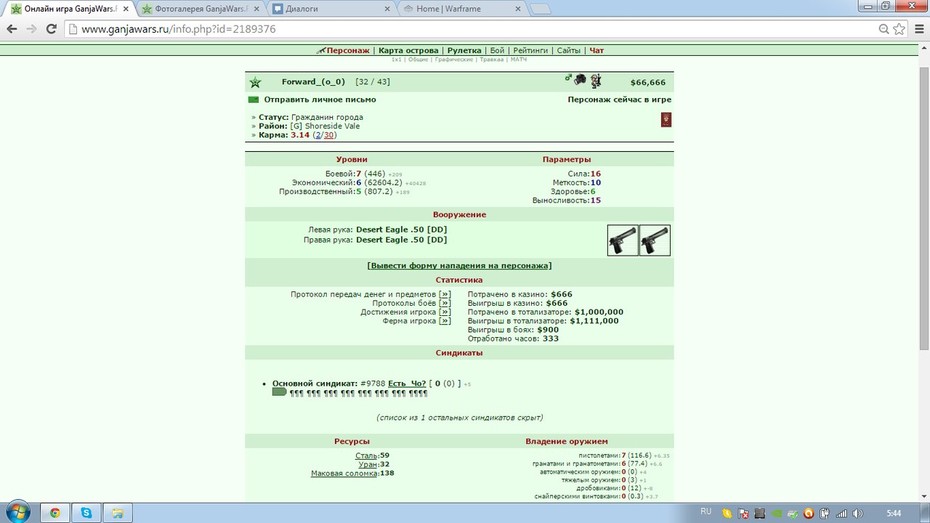
Task: Click the blue karma number 2
Action: pyautogui.click(x=318, y=135)
